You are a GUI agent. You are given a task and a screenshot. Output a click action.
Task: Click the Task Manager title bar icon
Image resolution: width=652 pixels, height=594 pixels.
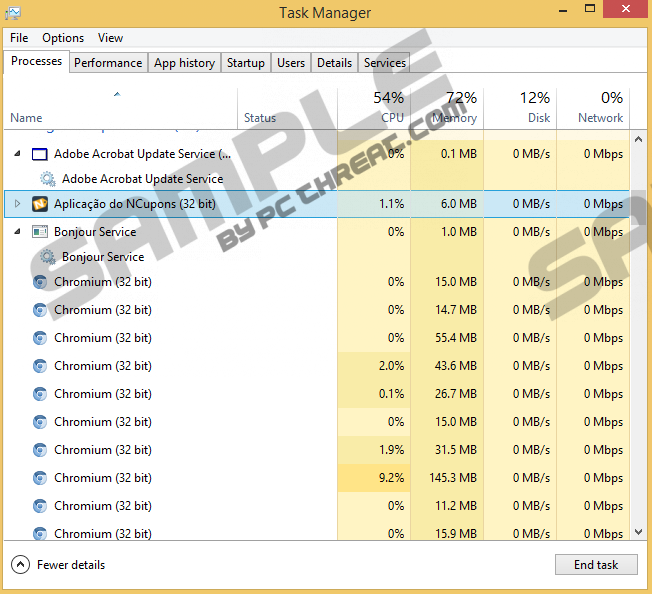[13, 13]
